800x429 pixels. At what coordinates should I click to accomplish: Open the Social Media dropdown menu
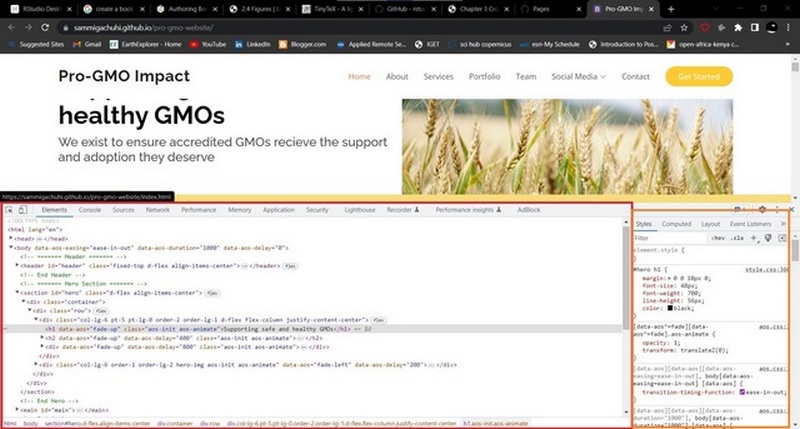pyautogui.click(x=579, y=77)
